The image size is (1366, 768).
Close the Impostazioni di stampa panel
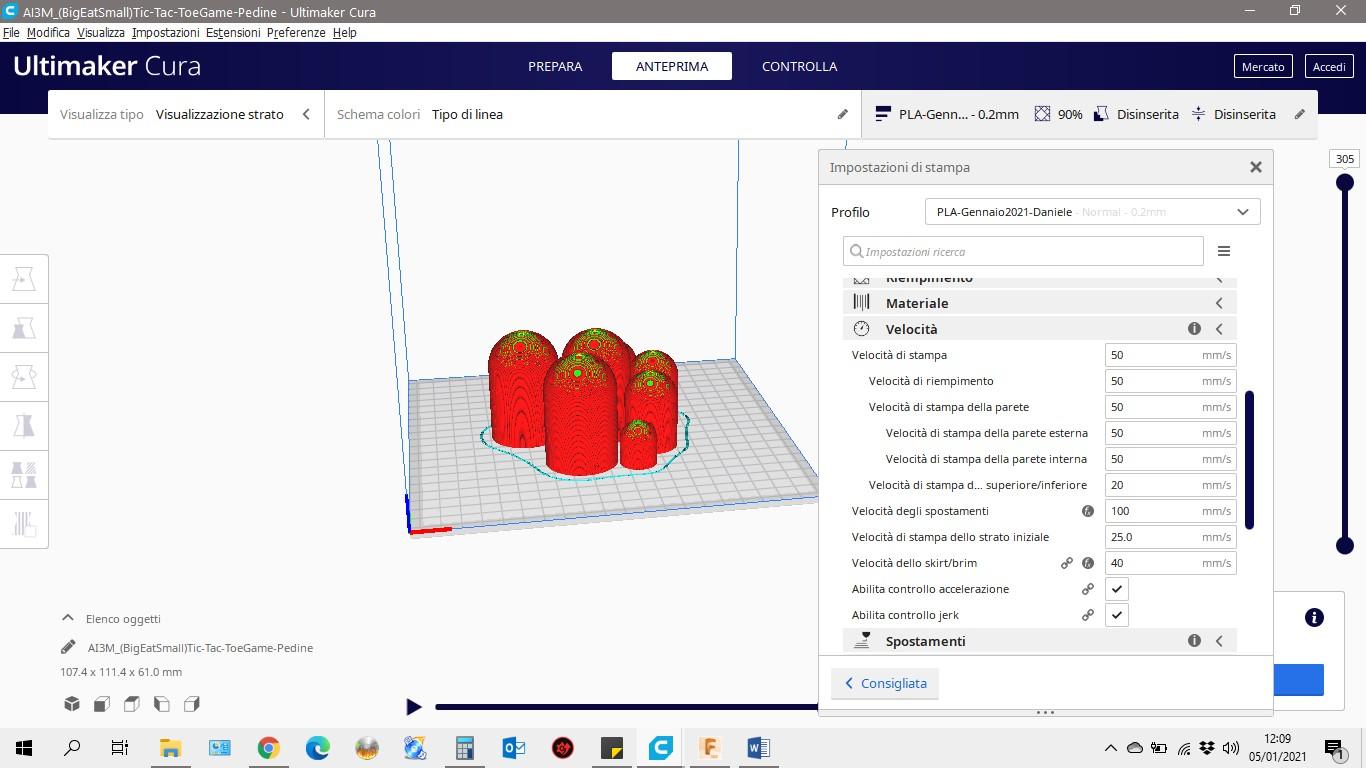1255,167
